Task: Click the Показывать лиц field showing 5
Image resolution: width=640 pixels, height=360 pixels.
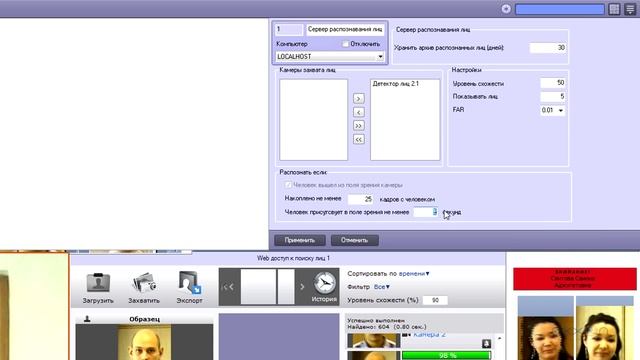Action: (553, 96)
